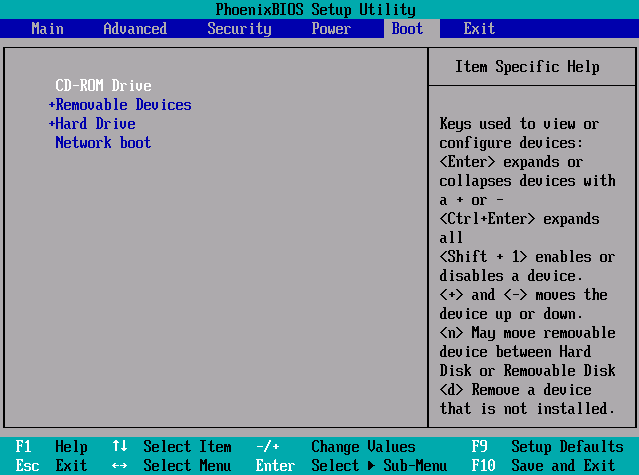The height and width of the screenshot is (475, 639).
Task: Select the Network boot entry
Action: 103,143
